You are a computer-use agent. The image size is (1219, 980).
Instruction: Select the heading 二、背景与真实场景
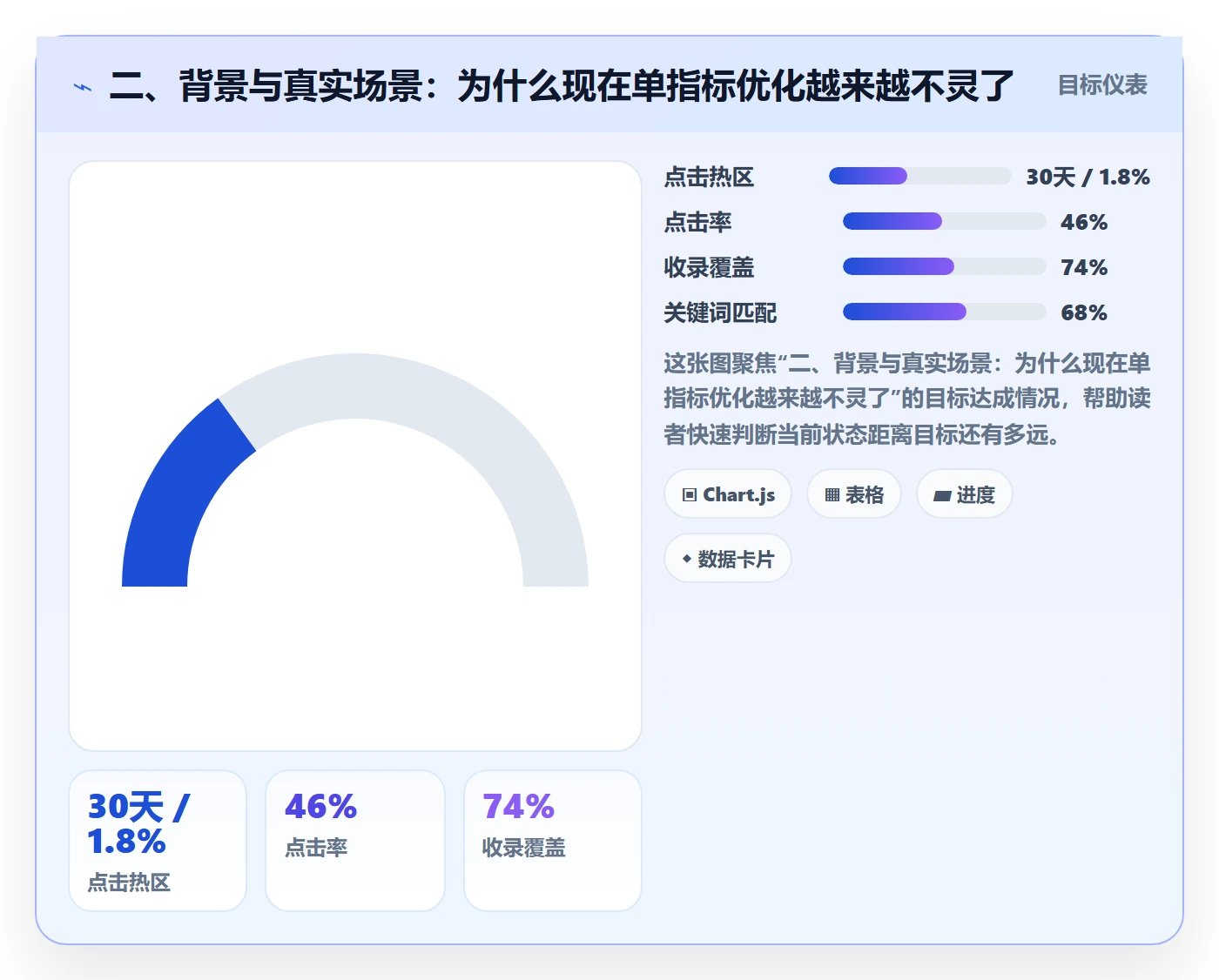tap(561, 85)
